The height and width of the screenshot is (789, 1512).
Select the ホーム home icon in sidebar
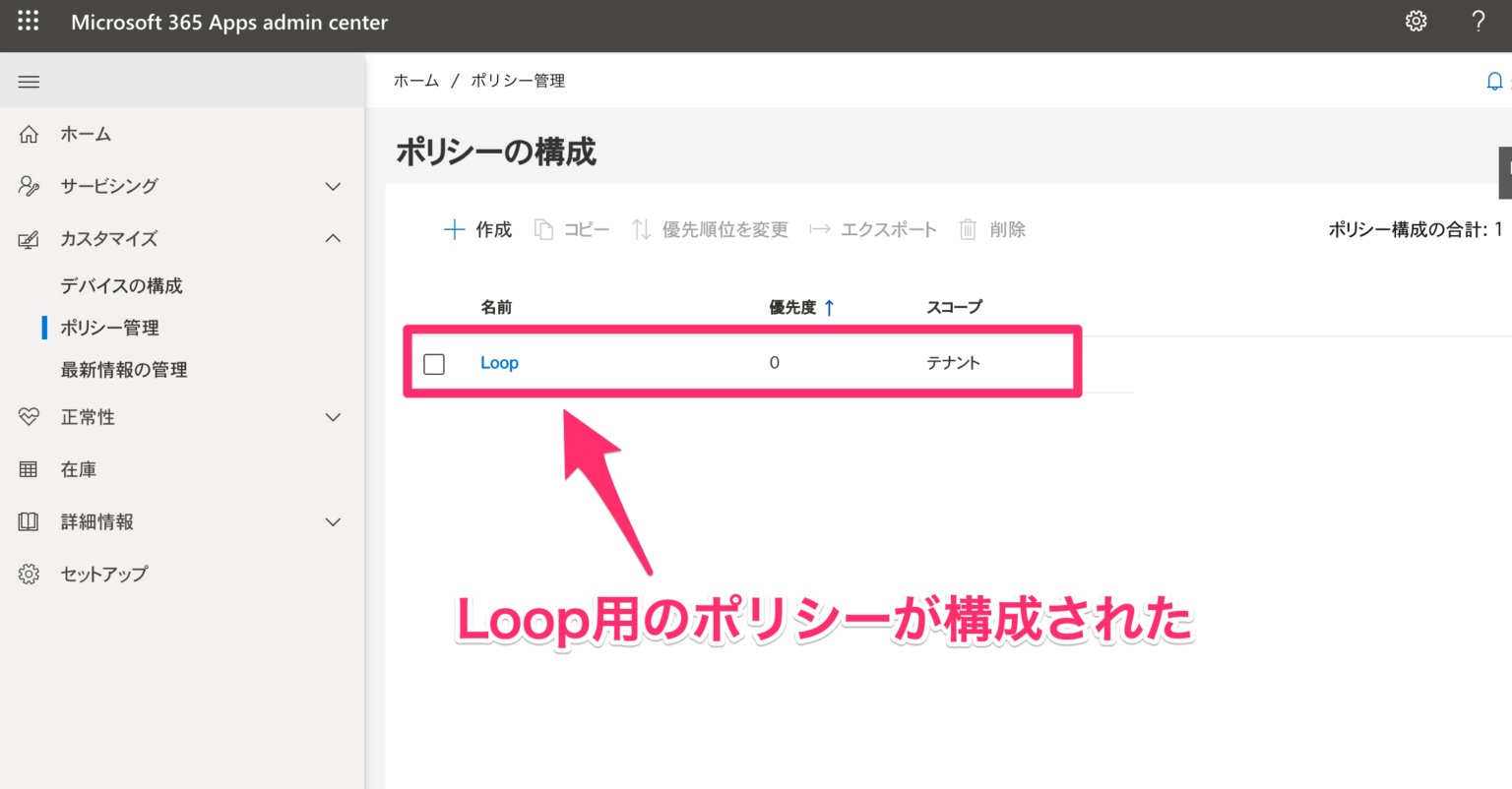click(x=29, y=133)
